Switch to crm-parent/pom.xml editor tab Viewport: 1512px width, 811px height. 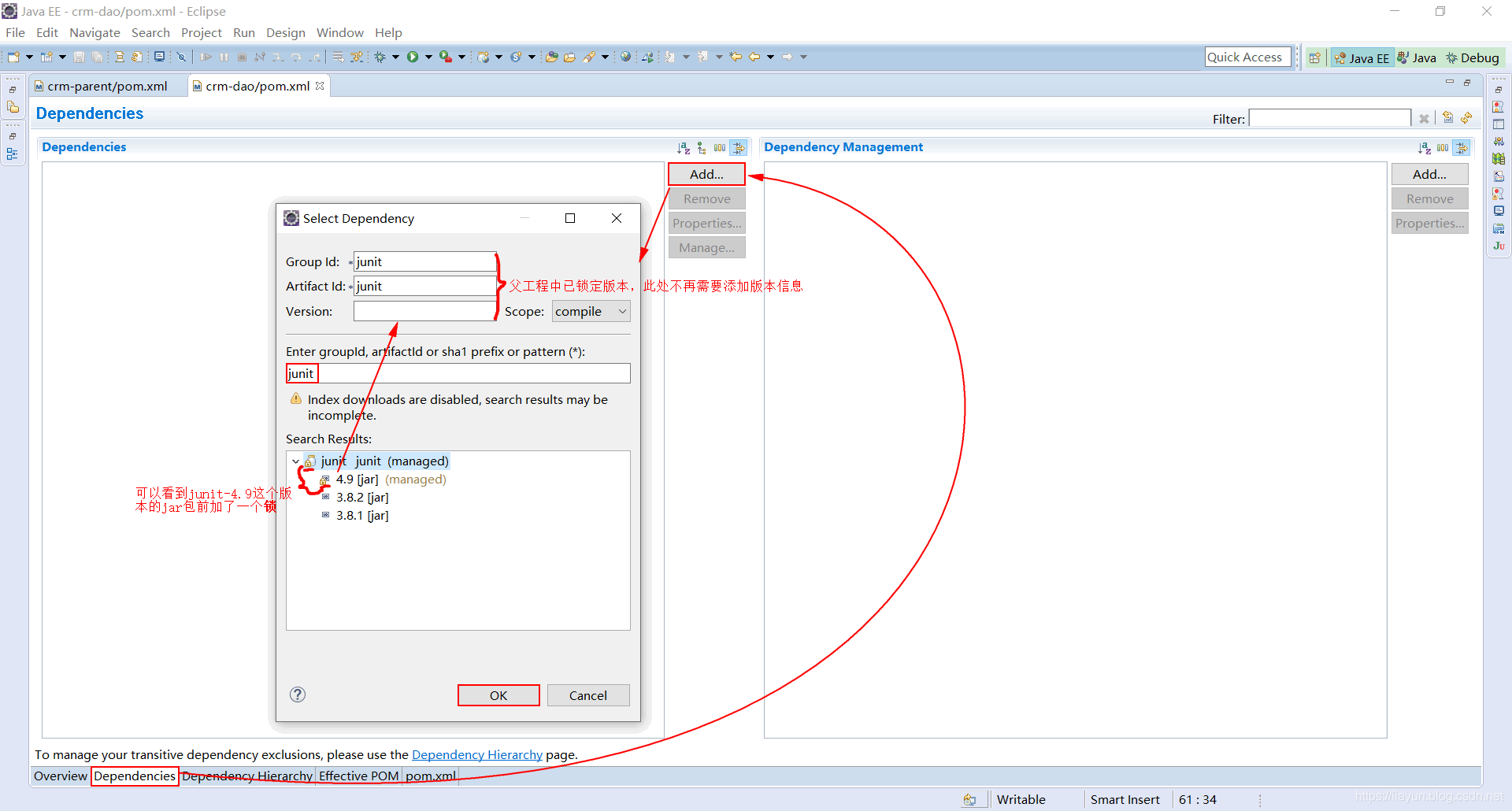(x=107, y=86)
